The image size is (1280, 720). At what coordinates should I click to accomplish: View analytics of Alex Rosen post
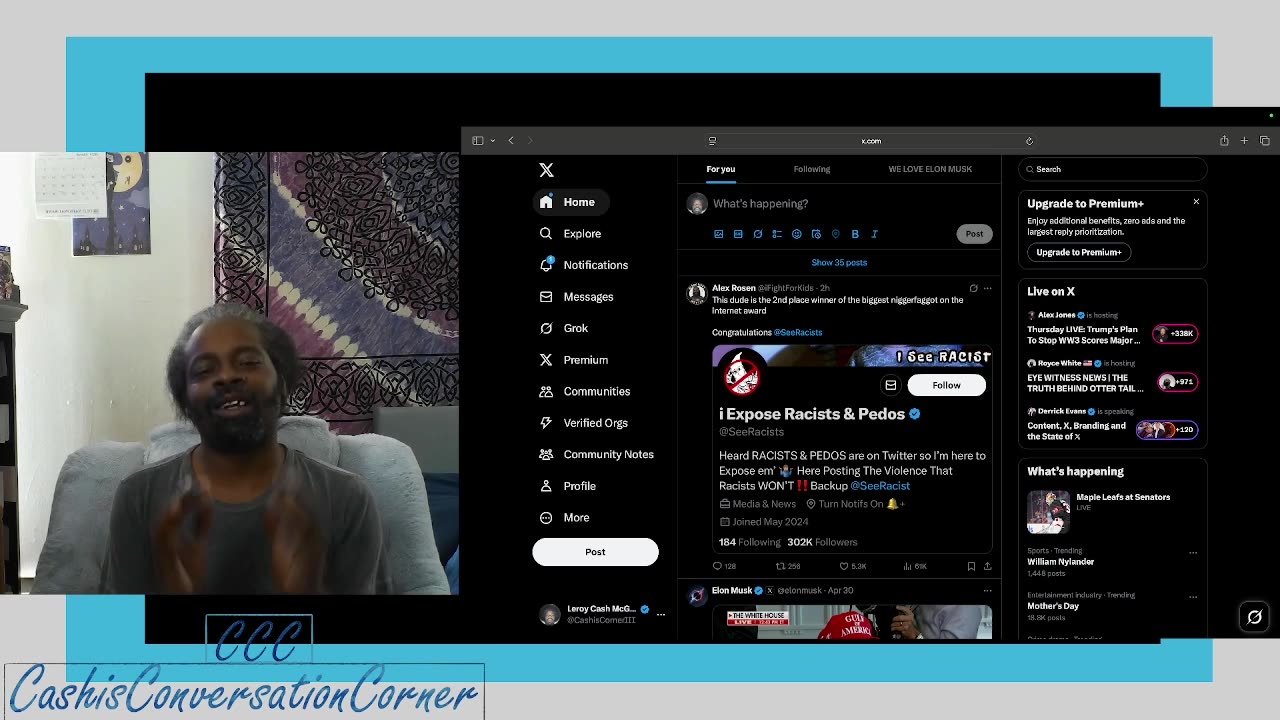coord(915,566)
